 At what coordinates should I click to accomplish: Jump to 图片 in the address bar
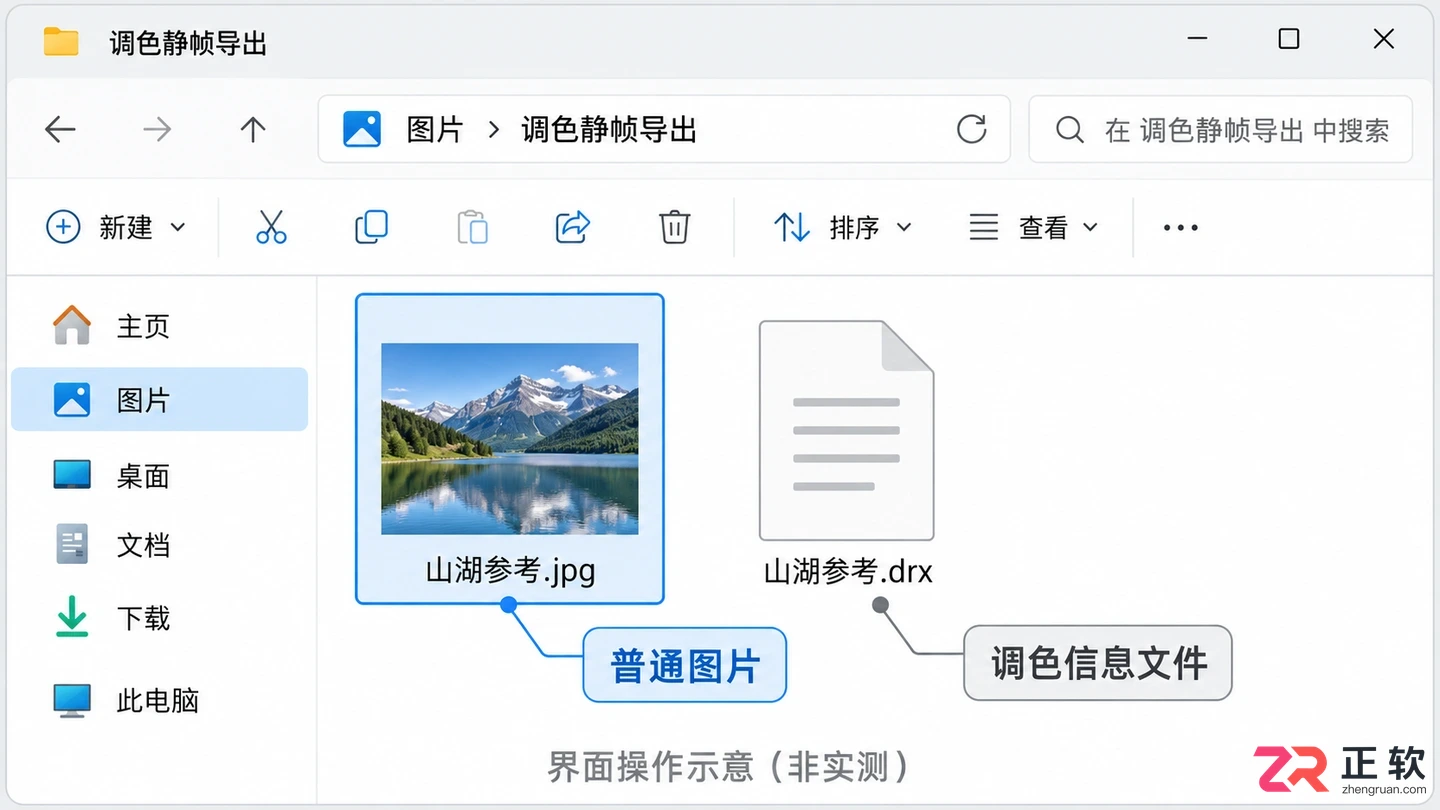(x=435, y=129)
